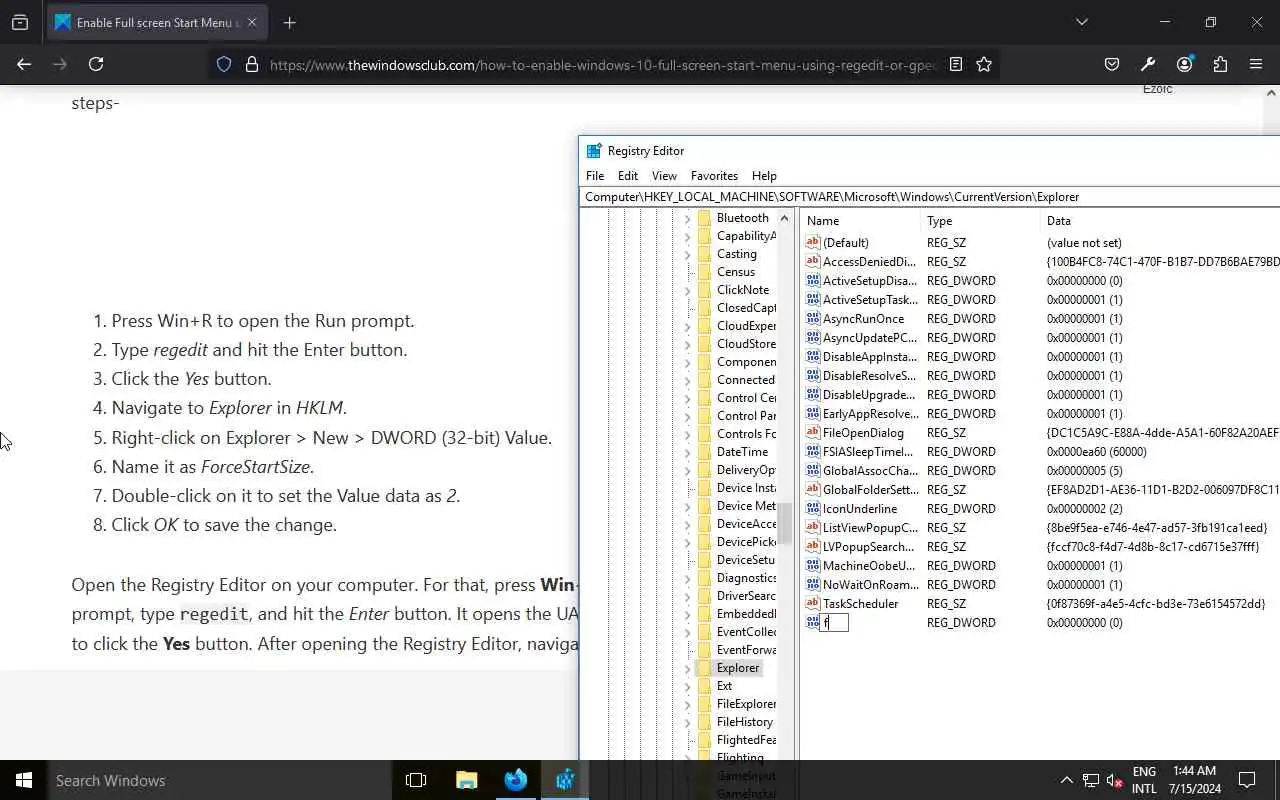
Task: Open the View menu in Registry Editor
Action: click(664, 175)
